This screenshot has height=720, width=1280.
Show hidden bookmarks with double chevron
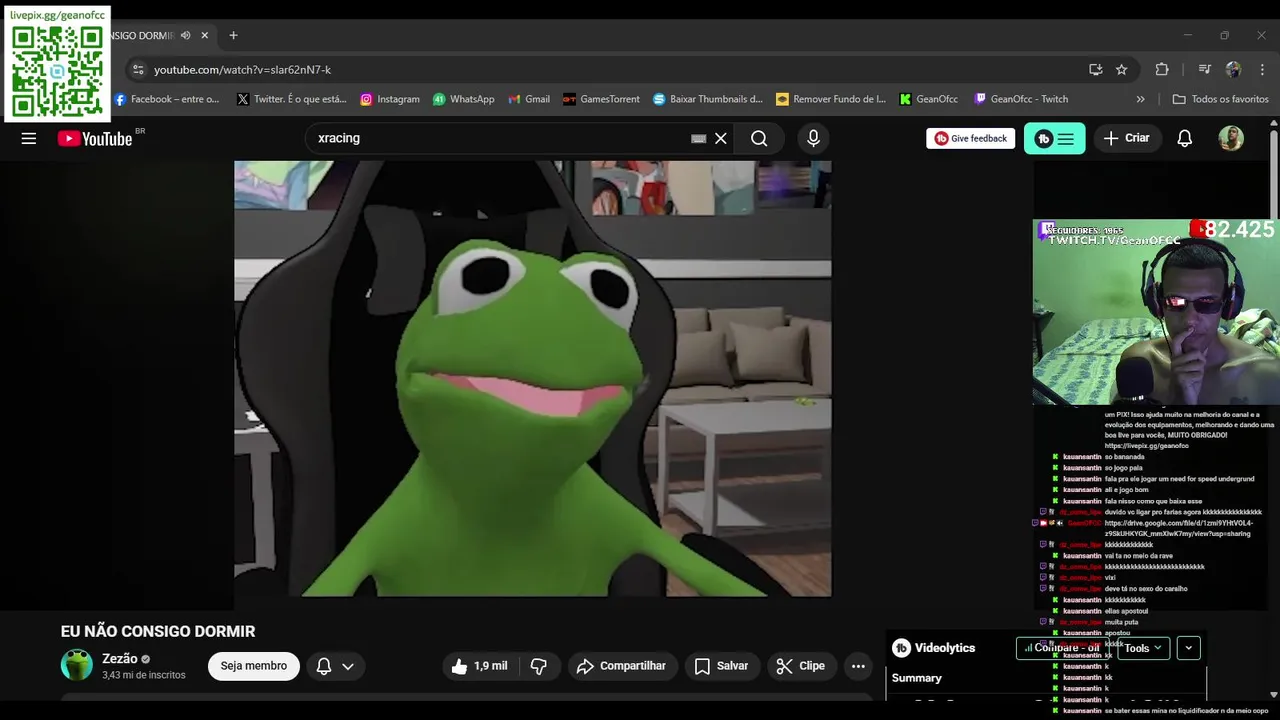(x=1140, y=99)
